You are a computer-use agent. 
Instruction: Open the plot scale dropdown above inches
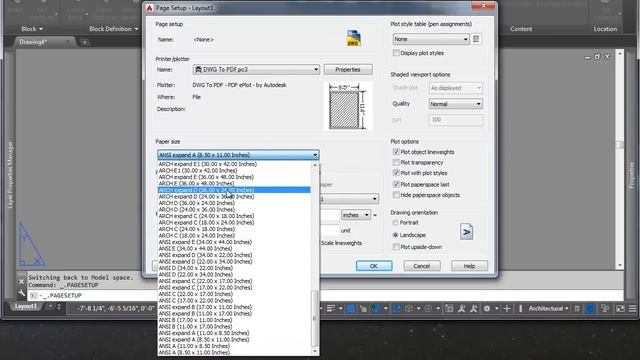pos(349,199)
